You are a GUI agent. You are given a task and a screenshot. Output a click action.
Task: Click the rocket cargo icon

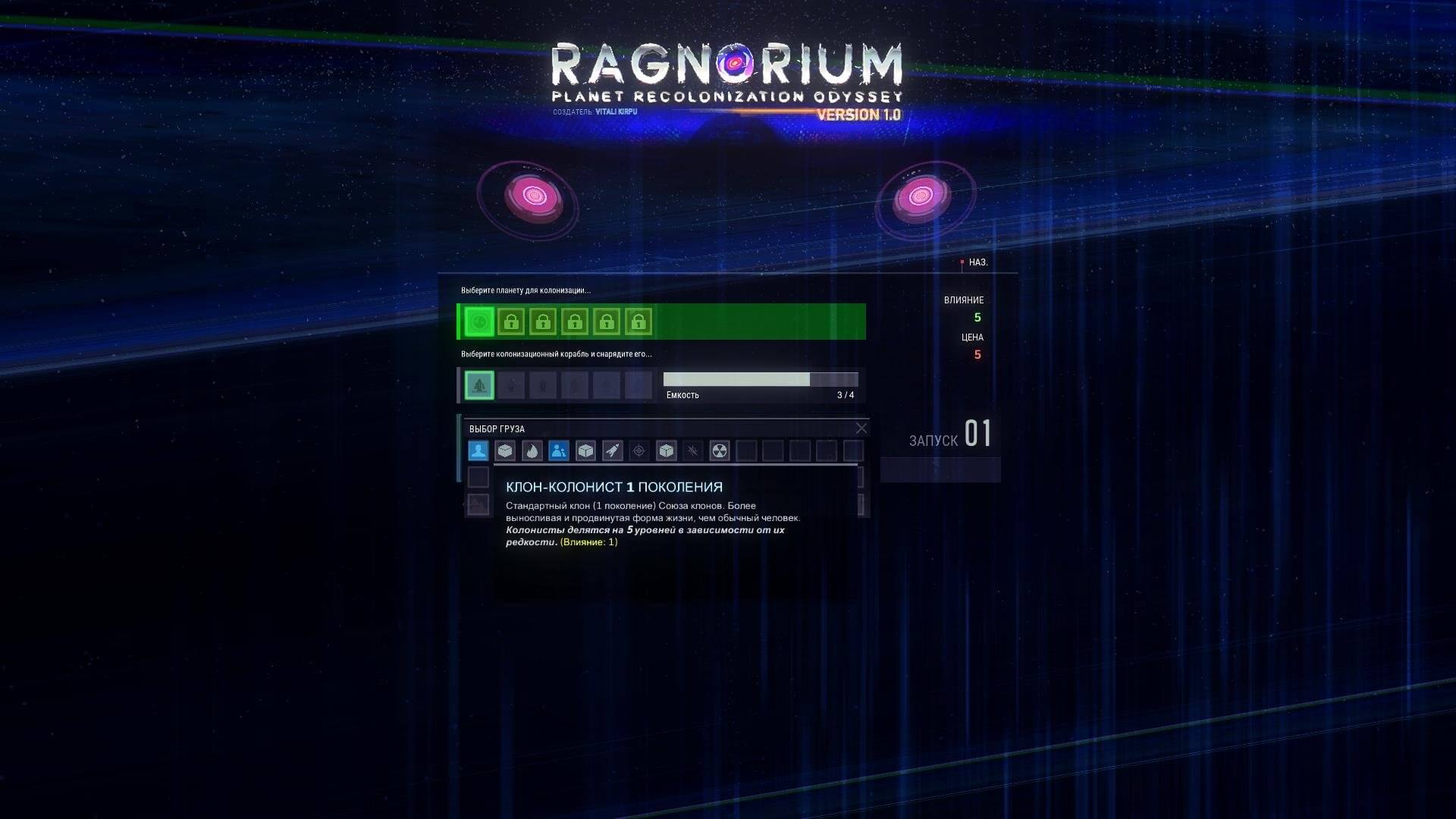click(x=612, y=451)
